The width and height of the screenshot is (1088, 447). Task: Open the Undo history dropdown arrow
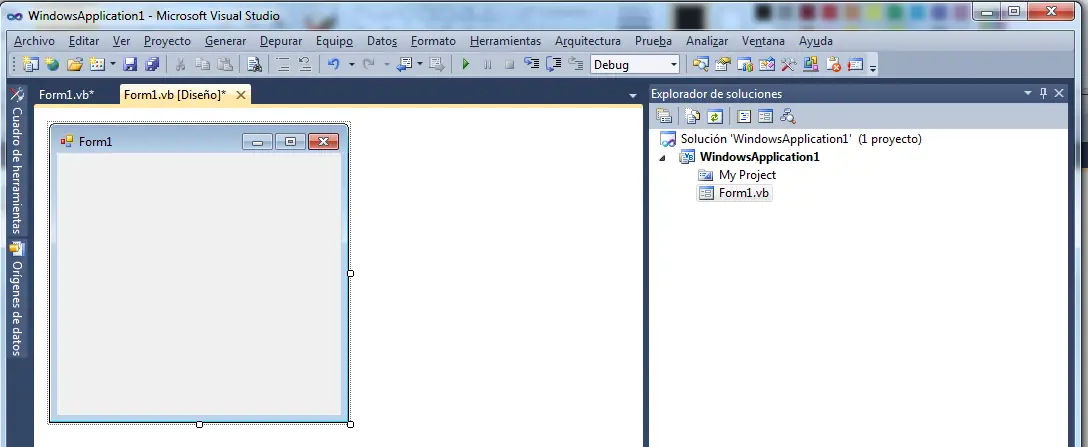pyautogui.click(x=351, y=65)
